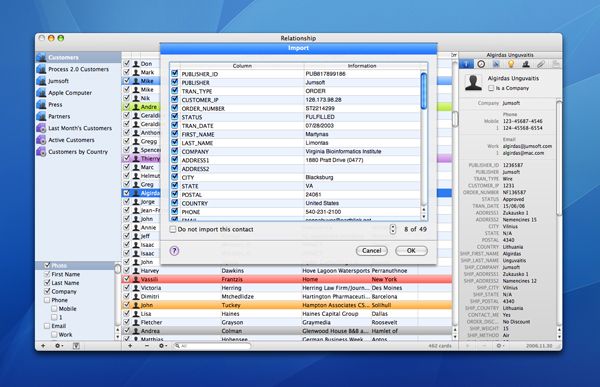
Task: Select the Harvey Dawkins contact row
Action: pyautogui.click(x=287, y=271)
